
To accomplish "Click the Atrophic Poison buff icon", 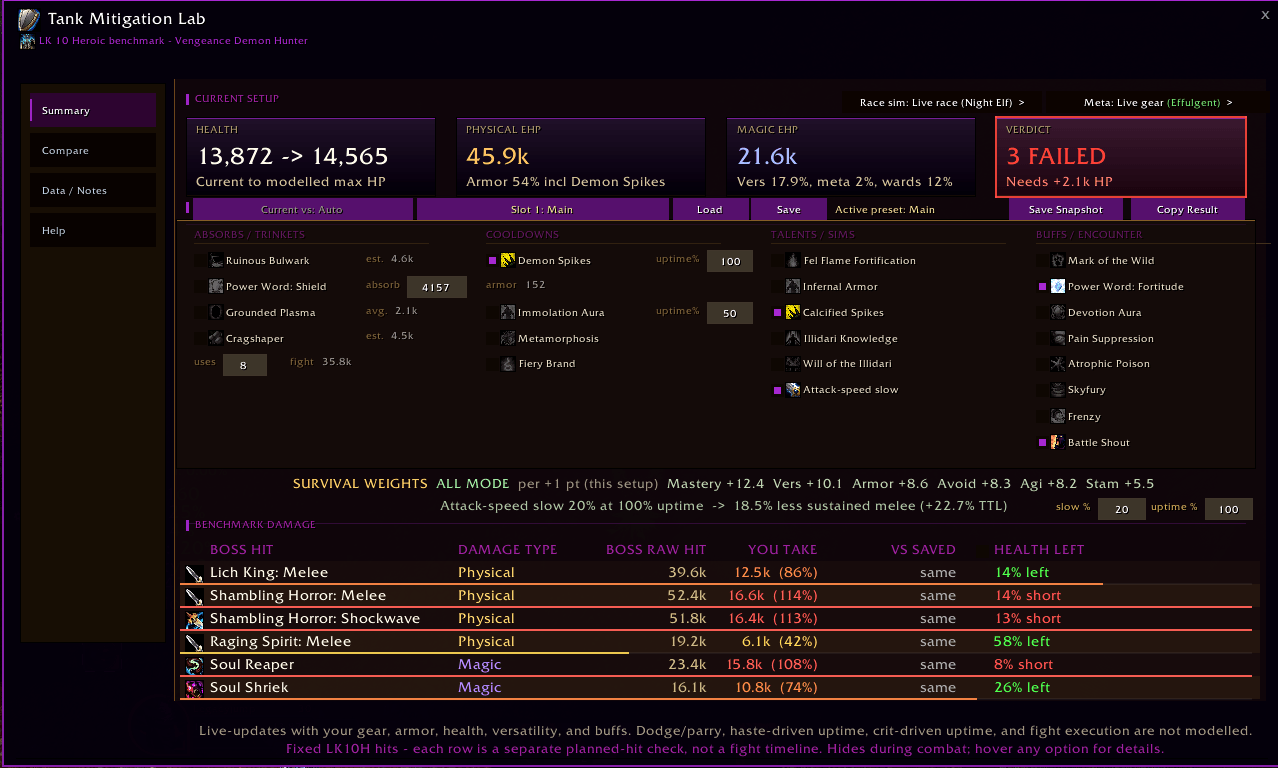I will point(1058,364).
